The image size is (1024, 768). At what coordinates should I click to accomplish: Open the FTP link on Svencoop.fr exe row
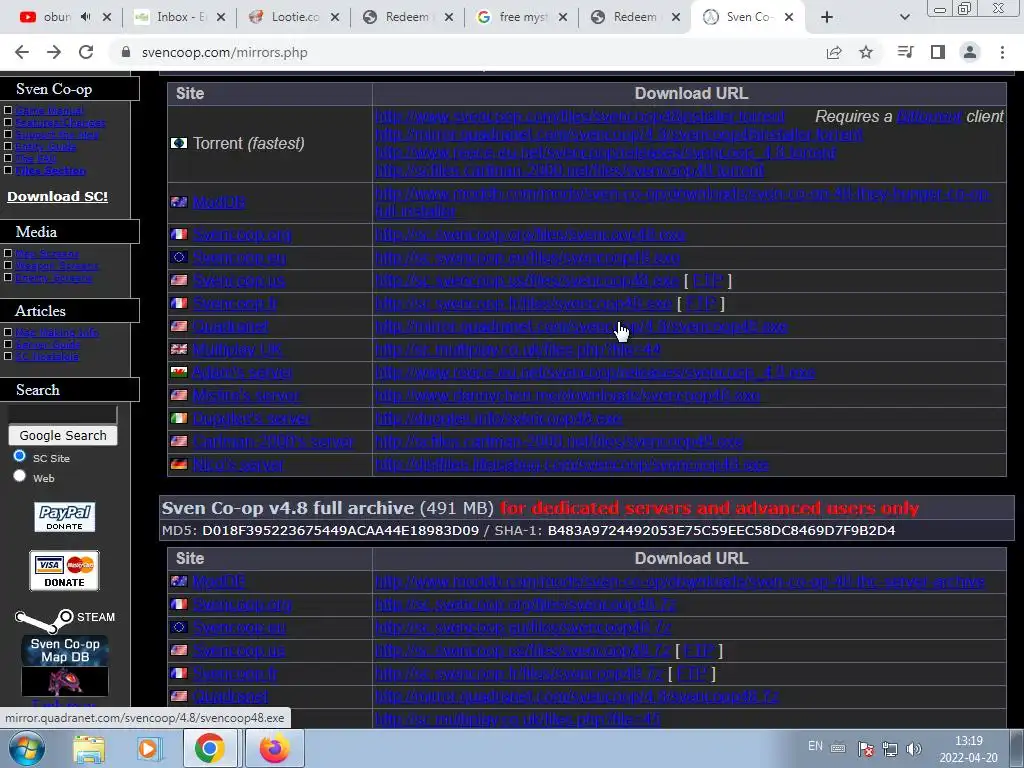[x=700, y=304]
